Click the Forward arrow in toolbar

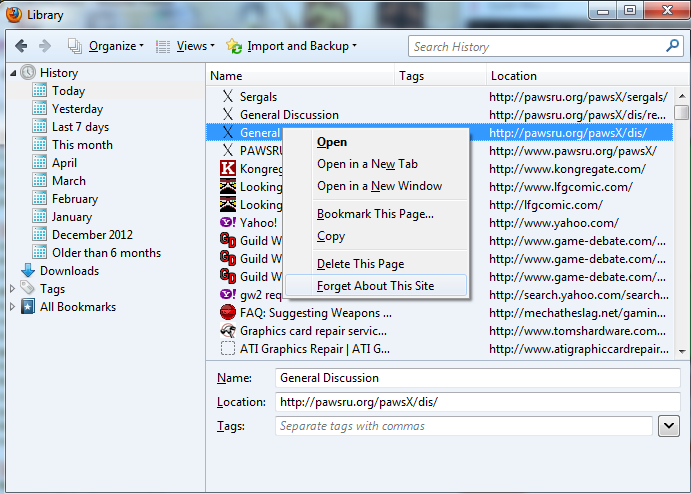click(45, 46)
